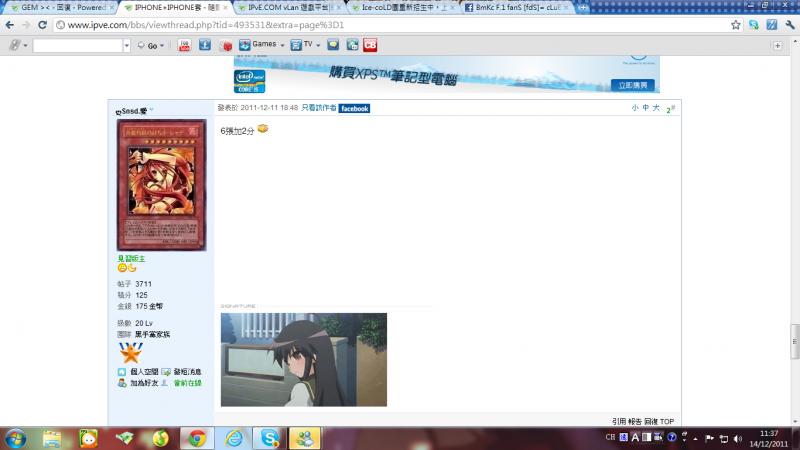The width and height of the screenshot is (800, 450).
Task: Click the yellow chat bubble toolbar icon
Action: click(x=333, y=45)
